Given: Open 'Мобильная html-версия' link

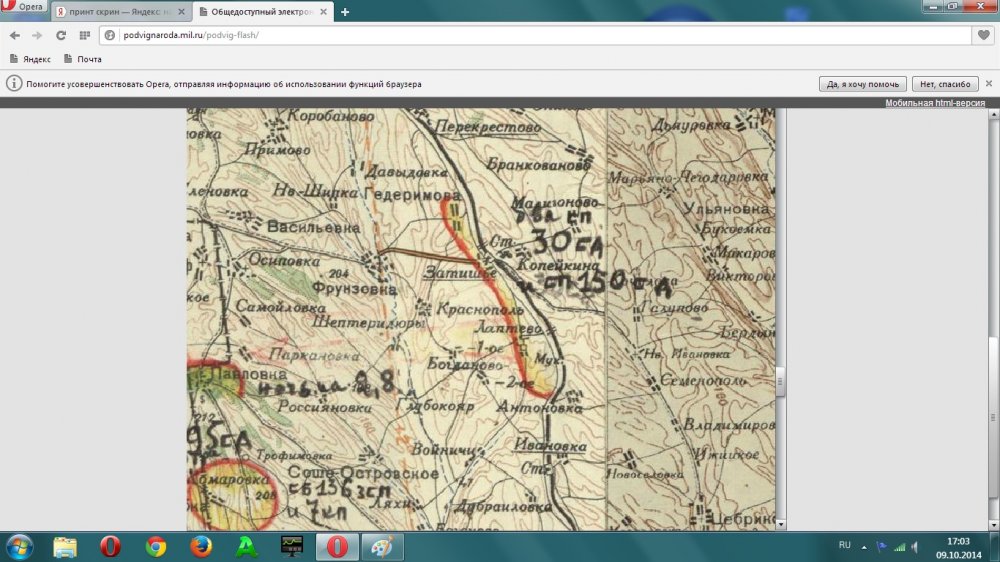Looking at the screenshot, I should click(934, 103).
